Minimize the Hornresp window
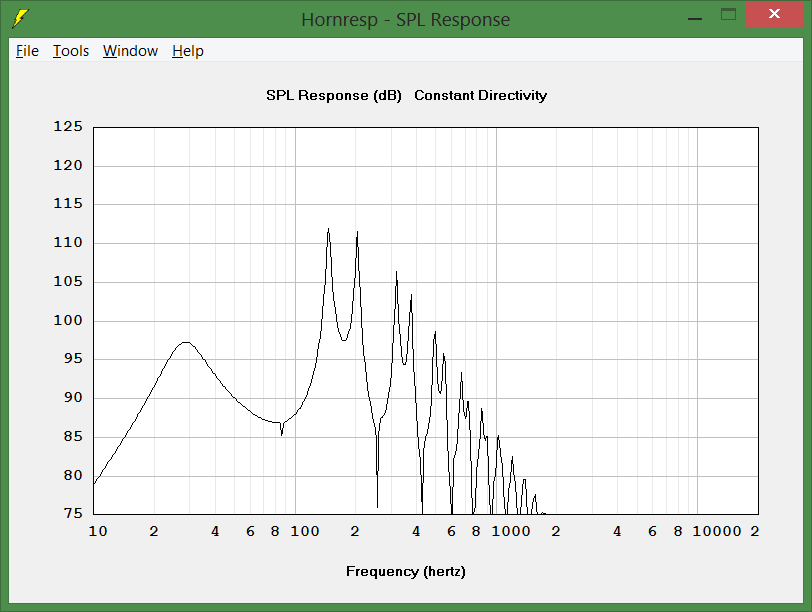812x612 pixels. 695,19
